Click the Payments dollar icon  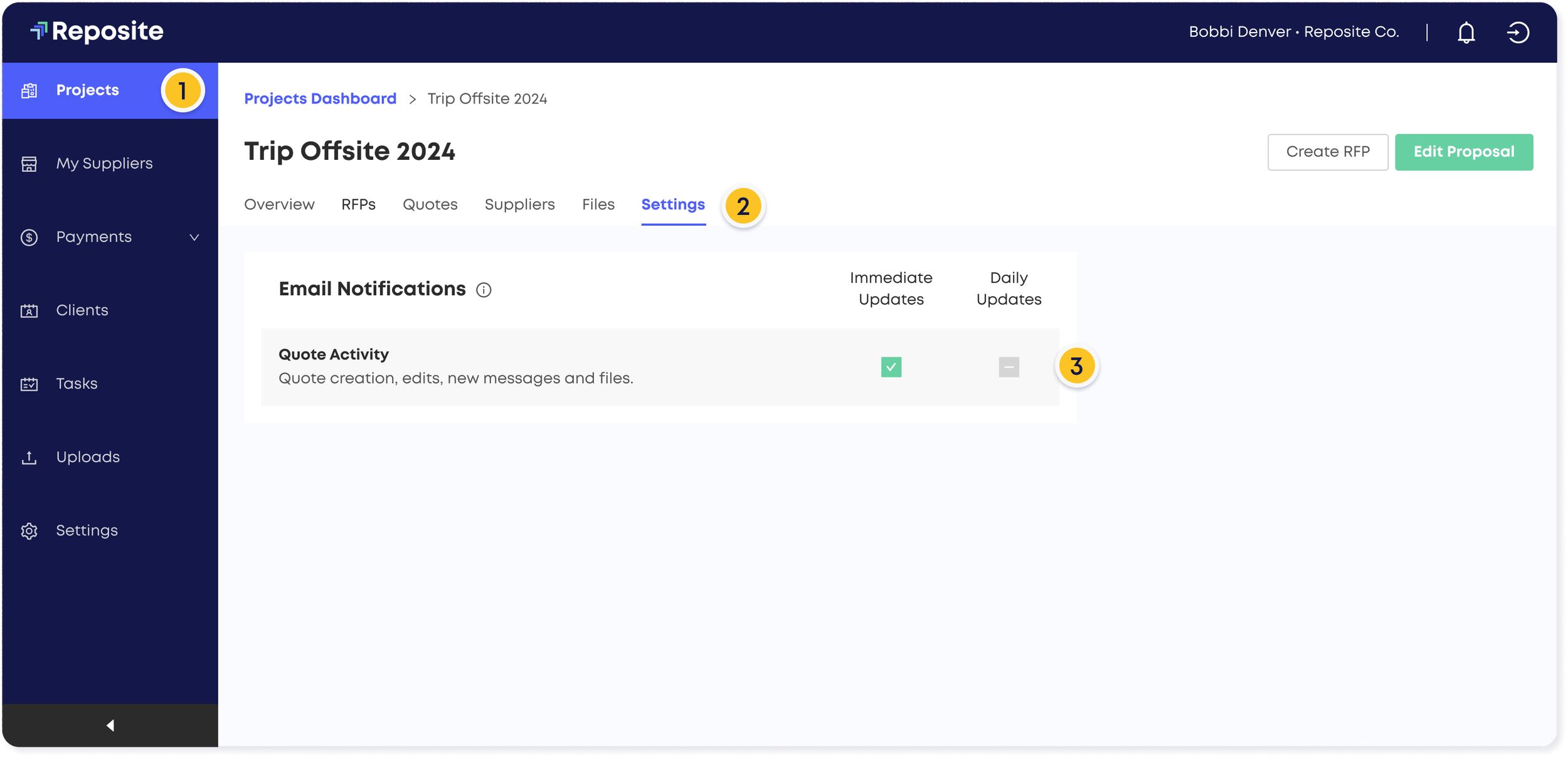(x=29, y=236)
